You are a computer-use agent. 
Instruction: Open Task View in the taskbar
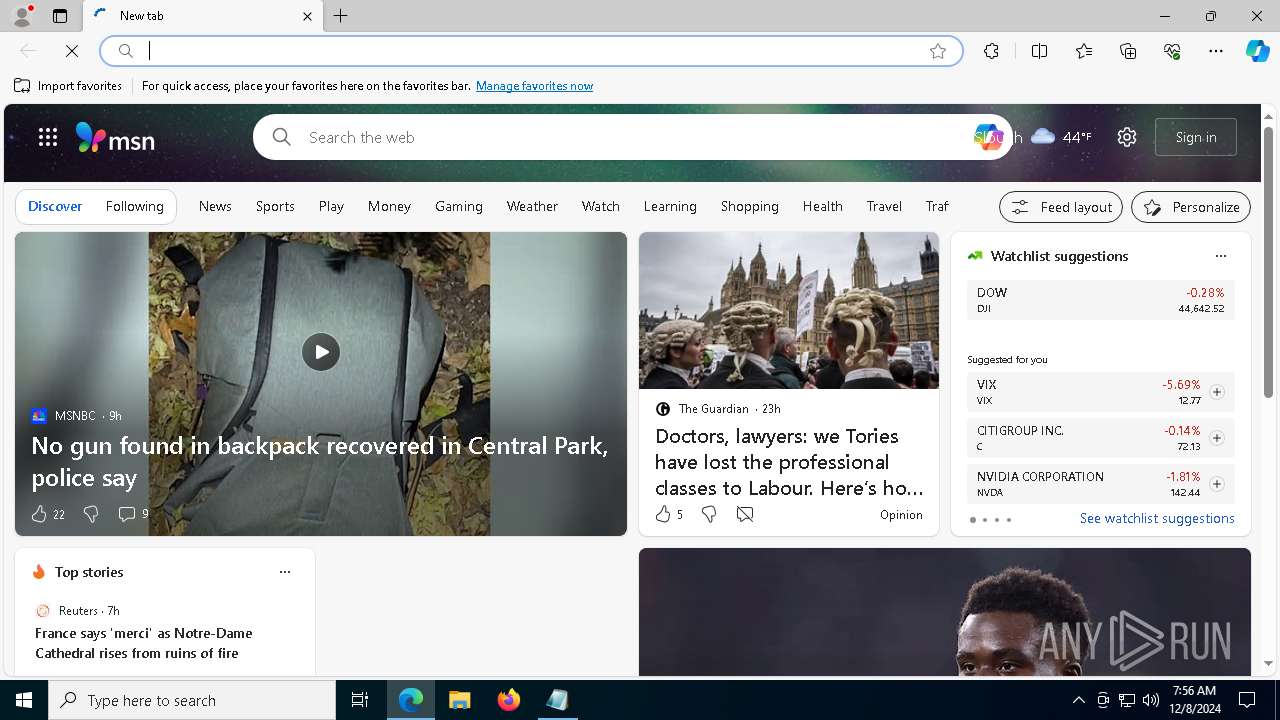tap(360, 700)
